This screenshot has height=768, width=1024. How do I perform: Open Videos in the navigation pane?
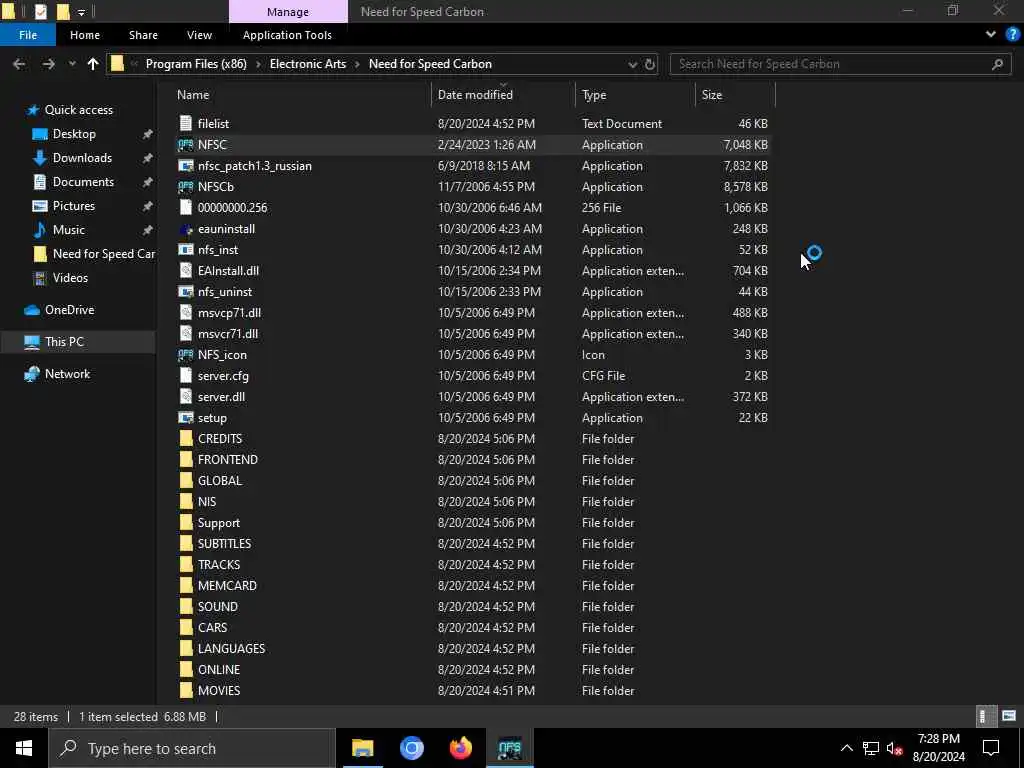(70, 278)
